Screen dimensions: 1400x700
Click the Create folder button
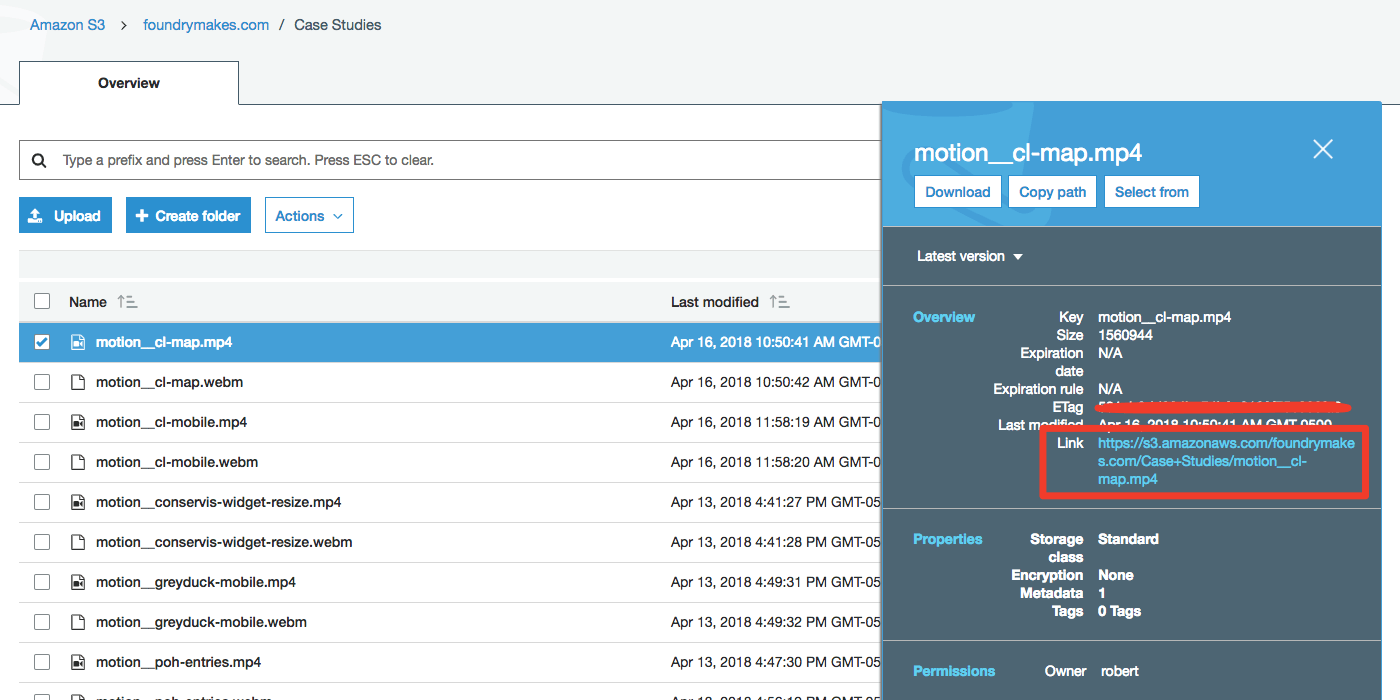pos(188,216)
